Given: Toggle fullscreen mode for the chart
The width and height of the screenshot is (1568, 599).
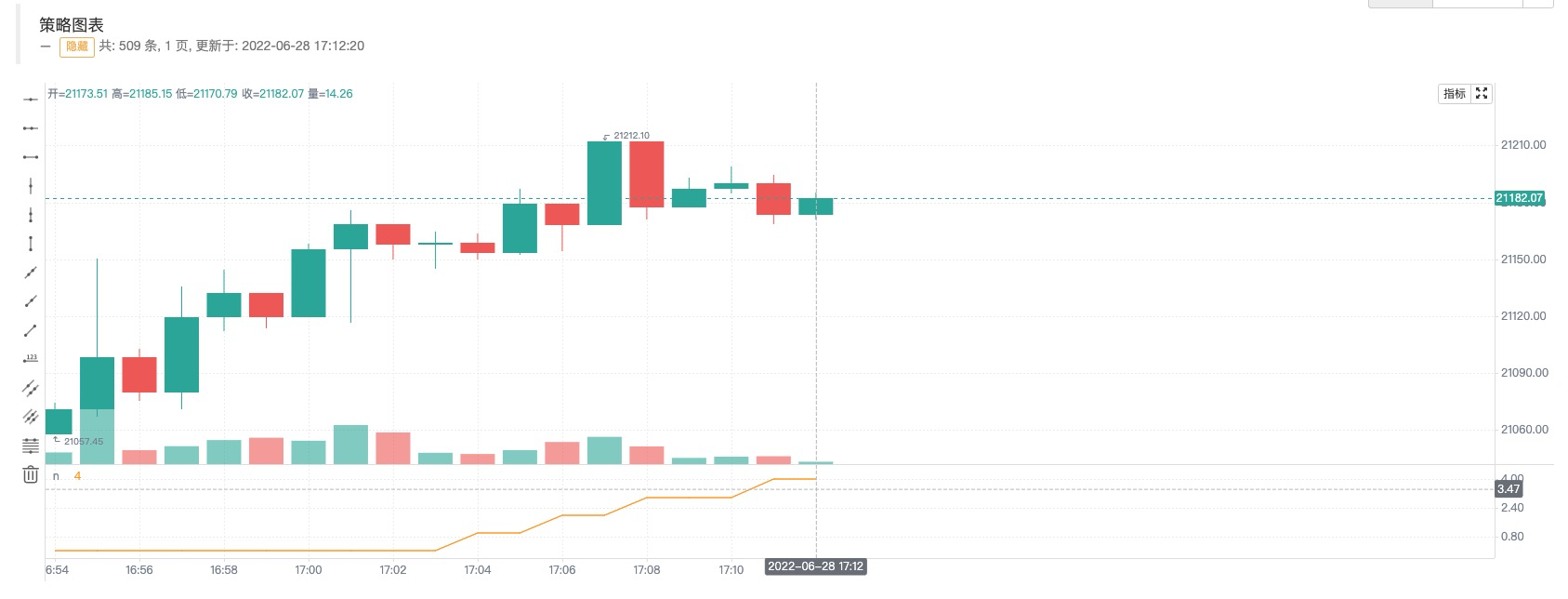Looking at the screenshot, I should click(1482, 94).
